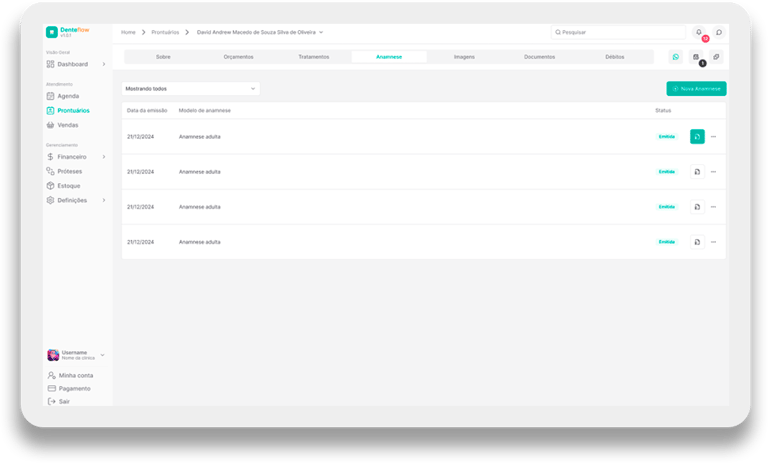Select Prontuários in the sidebar
768x463 pixels.
[73, 111]
